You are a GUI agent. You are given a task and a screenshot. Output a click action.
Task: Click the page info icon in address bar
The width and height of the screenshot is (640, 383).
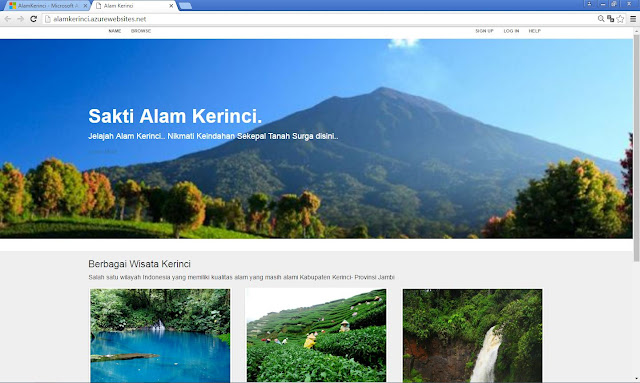(x=48, y=19)
